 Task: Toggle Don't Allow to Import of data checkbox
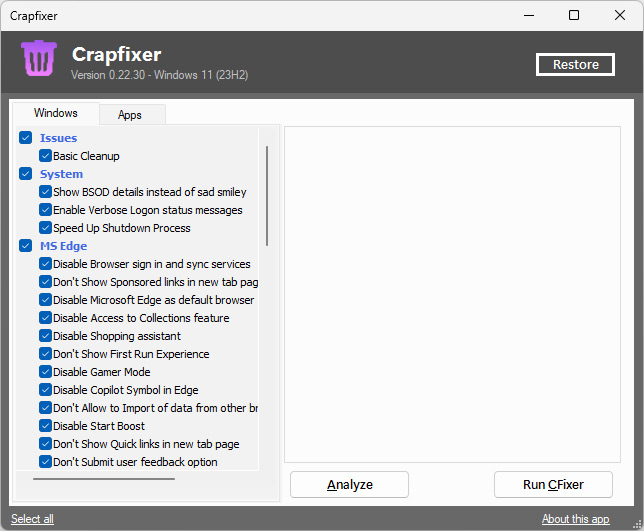point(45,408)
